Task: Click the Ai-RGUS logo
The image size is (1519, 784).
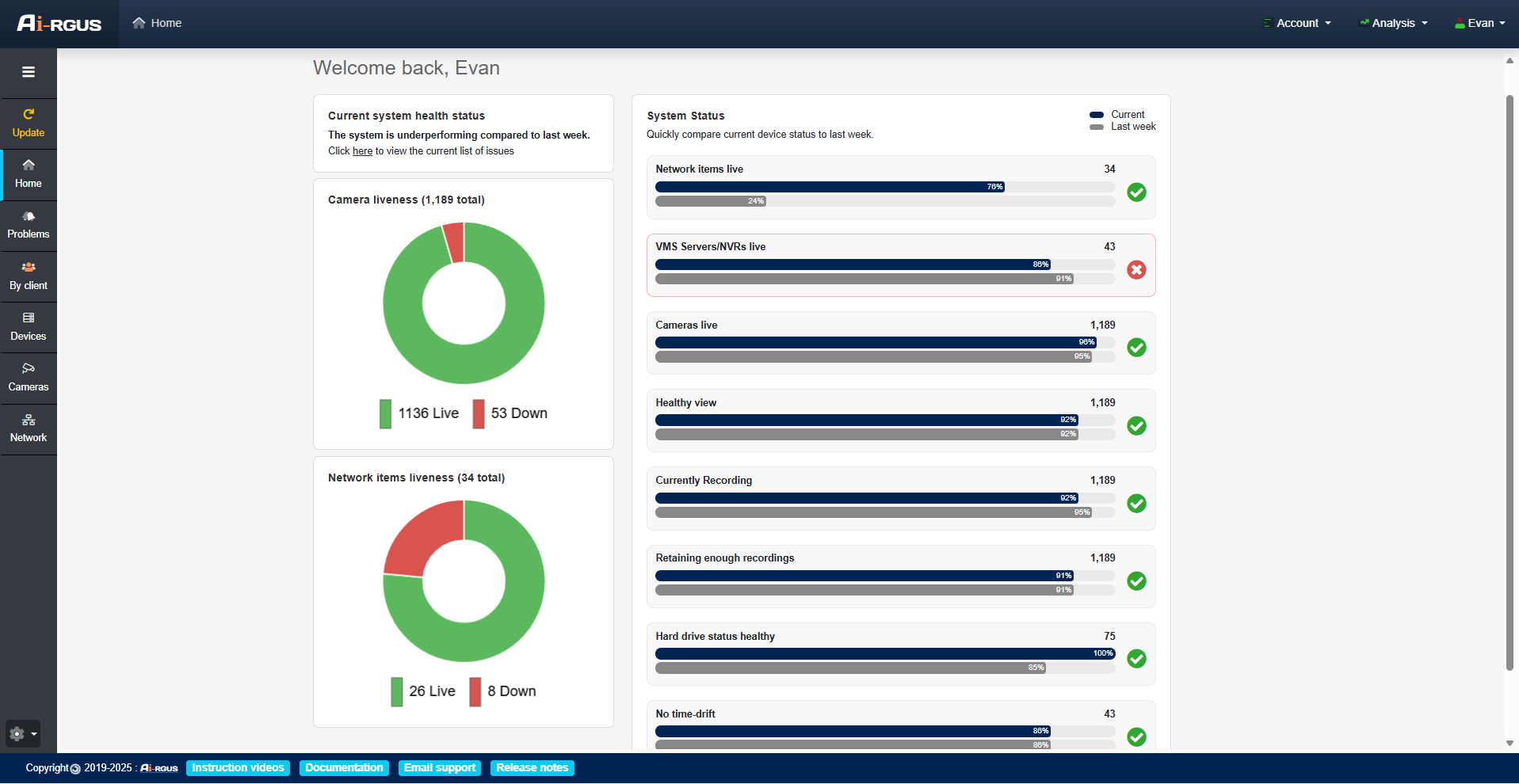Action: 57,23
